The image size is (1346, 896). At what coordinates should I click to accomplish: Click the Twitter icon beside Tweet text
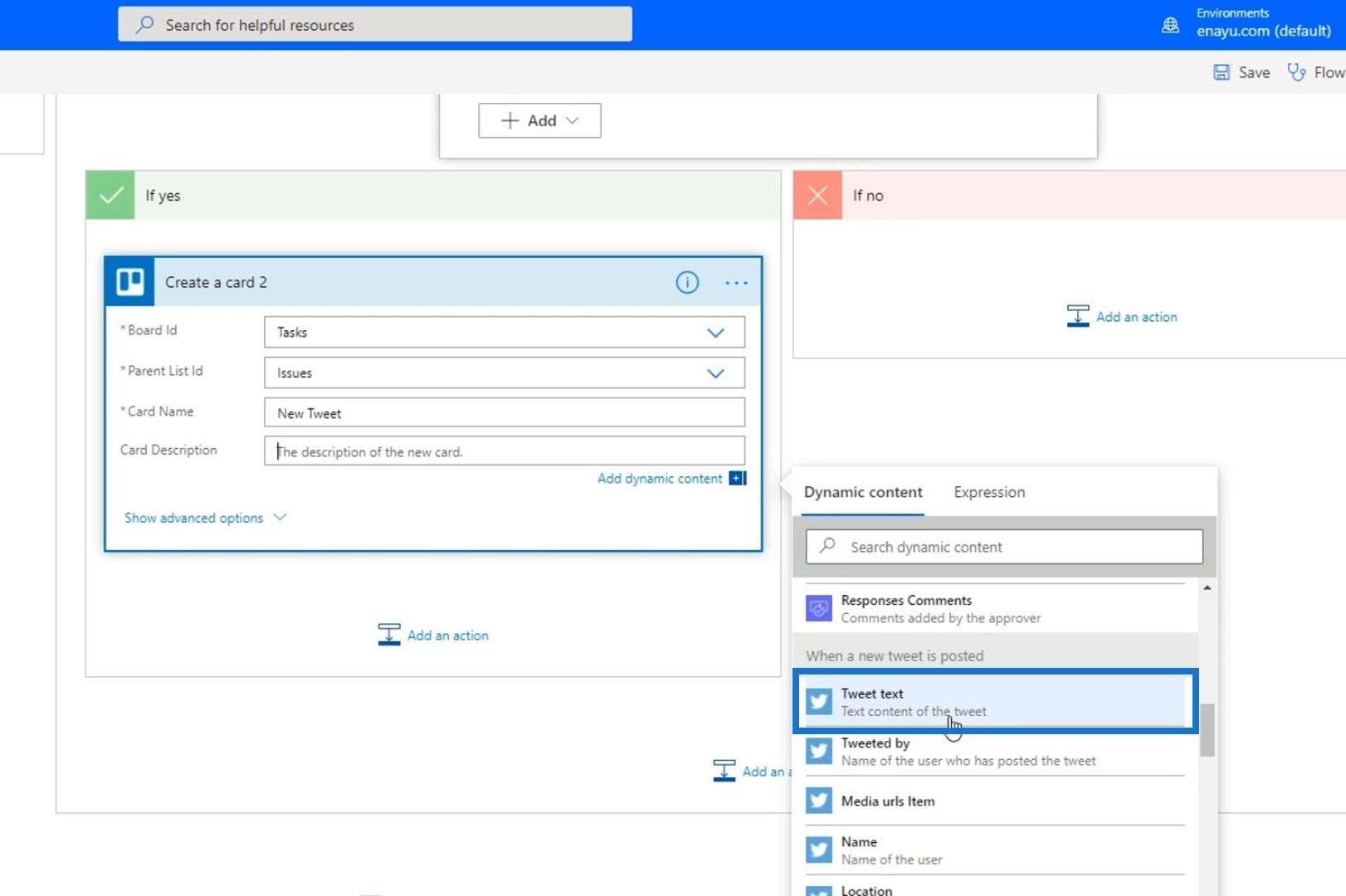(819, 702)
